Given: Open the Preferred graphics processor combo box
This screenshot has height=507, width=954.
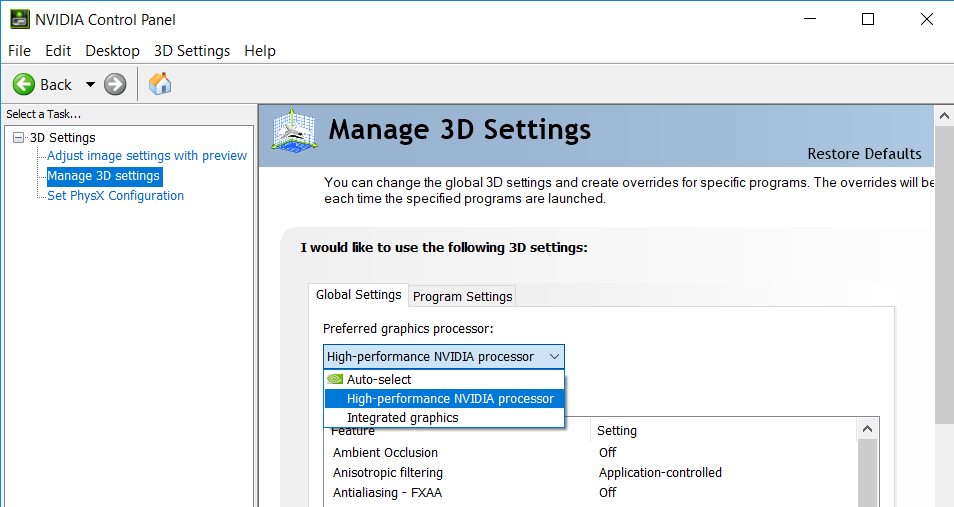Looking at the screenshot, I should [444, 357].
